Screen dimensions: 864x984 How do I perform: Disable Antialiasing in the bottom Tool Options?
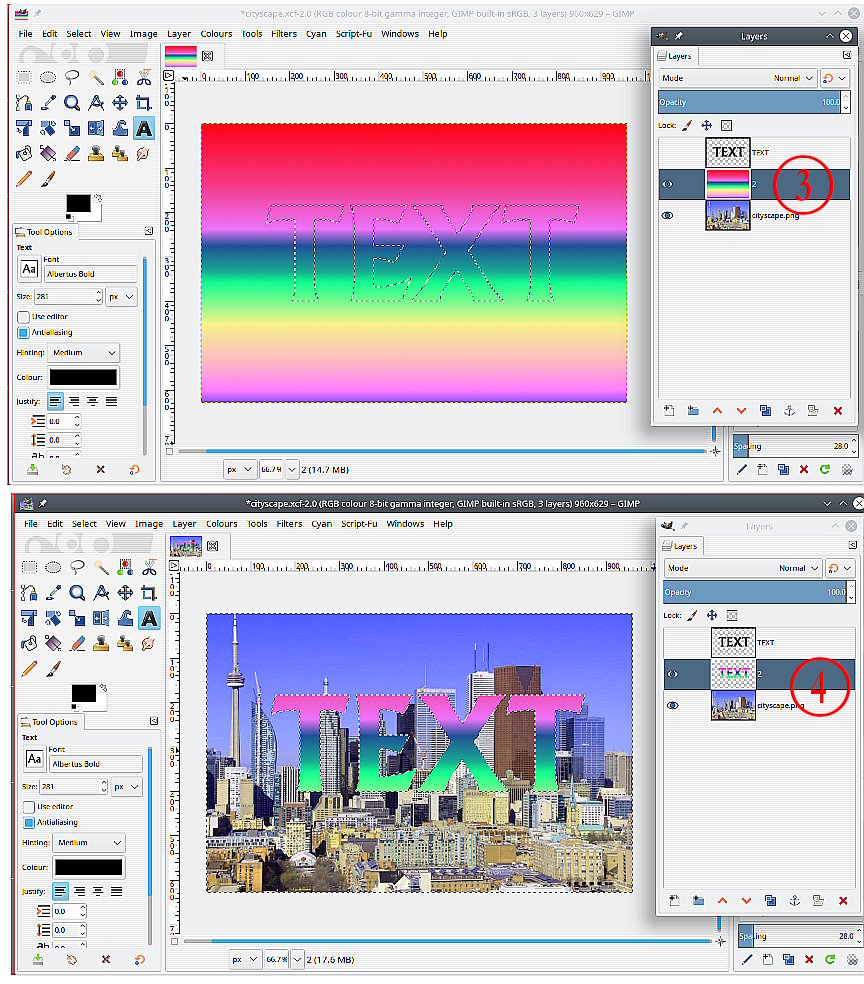point(30,822)
